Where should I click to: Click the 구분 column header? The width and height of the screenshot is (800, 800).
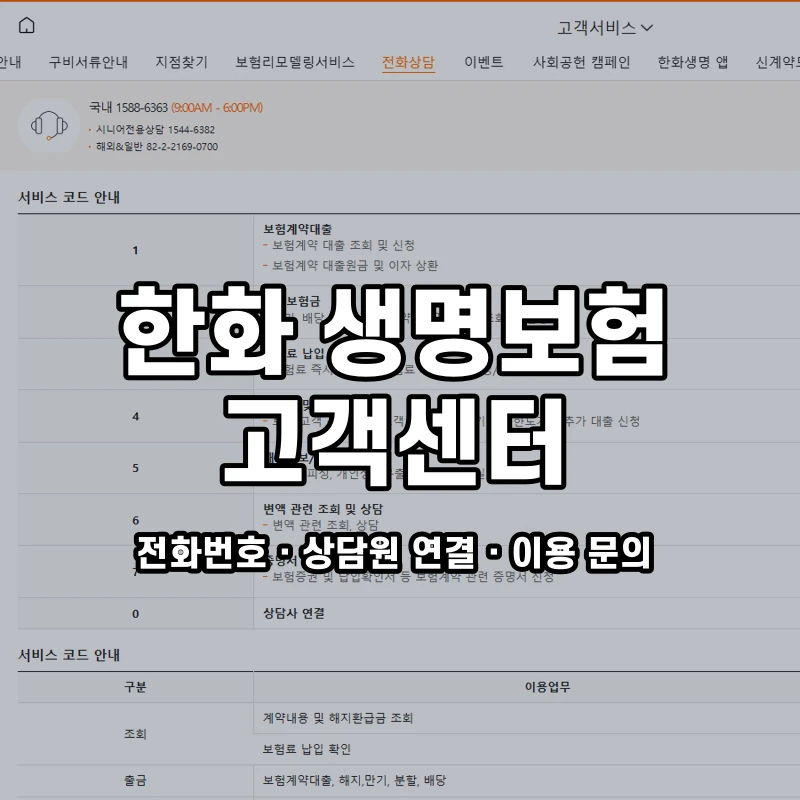pos(135,687)
